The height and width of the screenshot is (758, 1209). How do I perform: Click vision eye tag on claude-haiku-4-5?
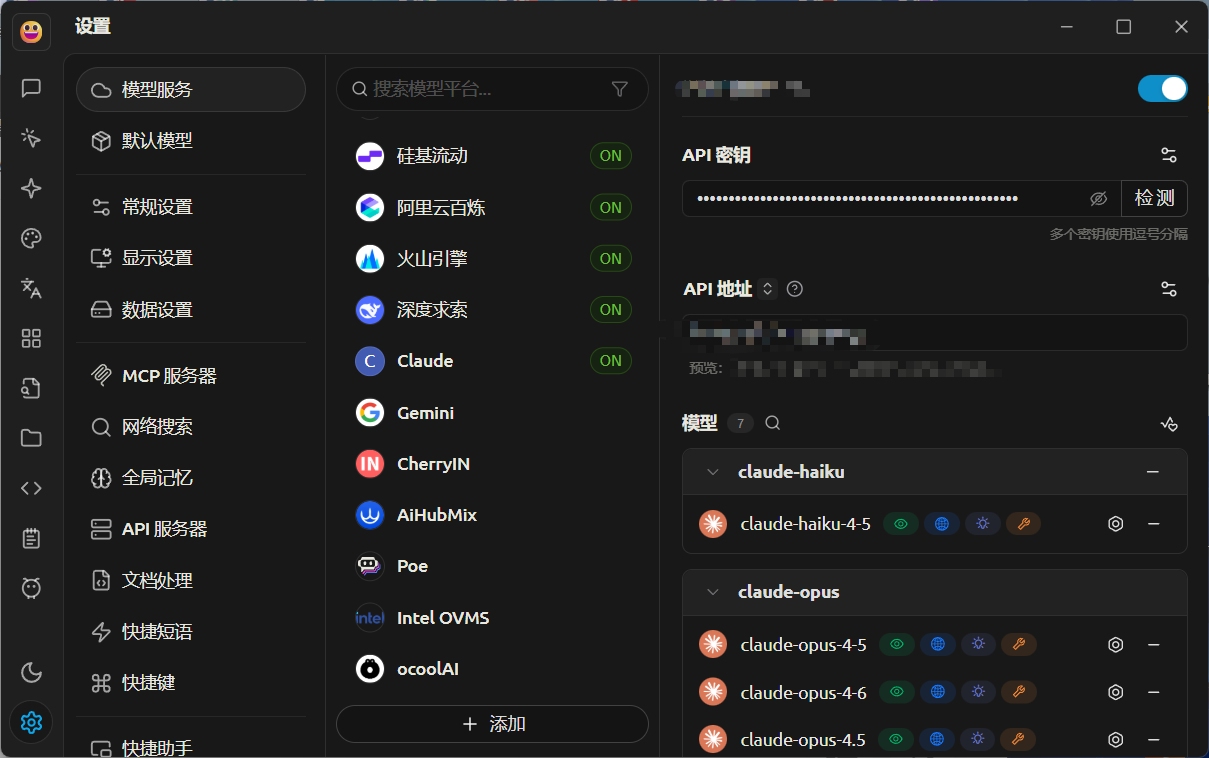click(x=901, y=523)
